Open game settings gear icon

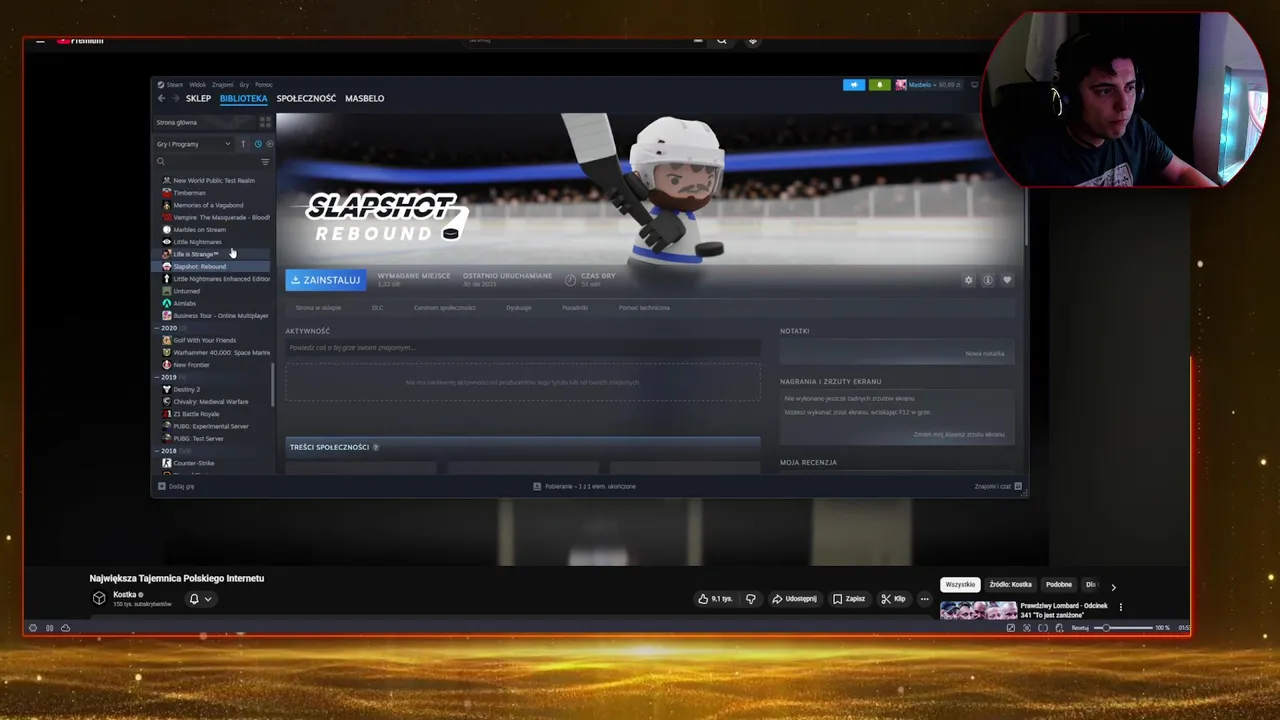[968, 280]
